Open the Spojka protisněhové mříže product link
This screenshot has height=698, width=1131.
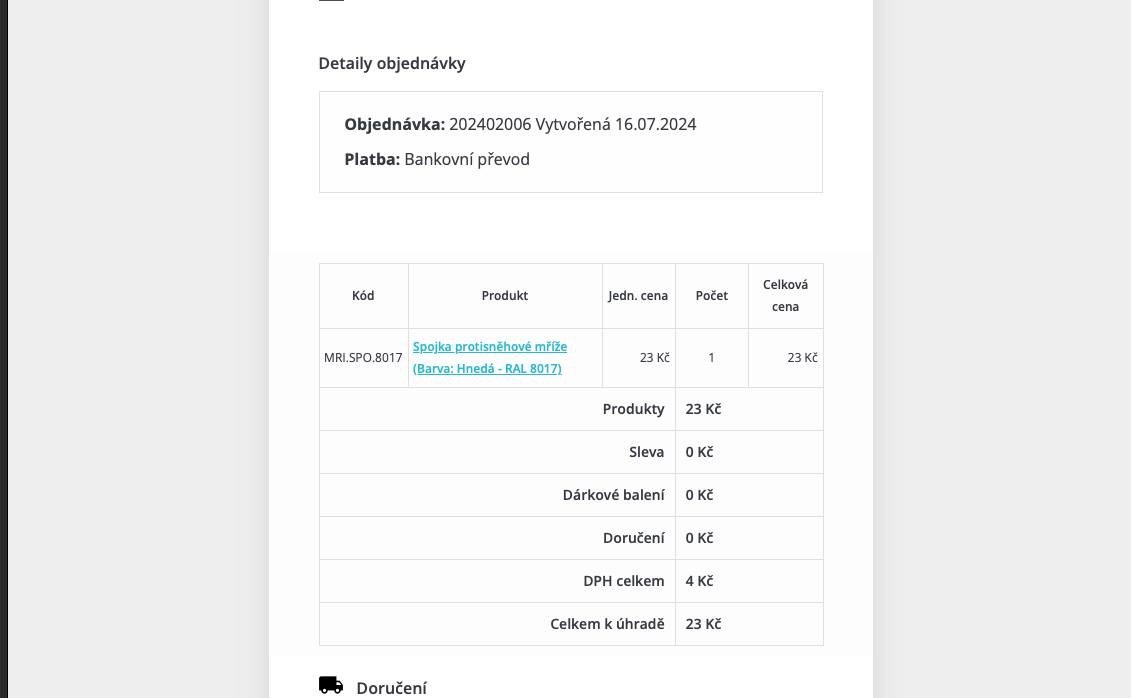click(x=490, y=347)
